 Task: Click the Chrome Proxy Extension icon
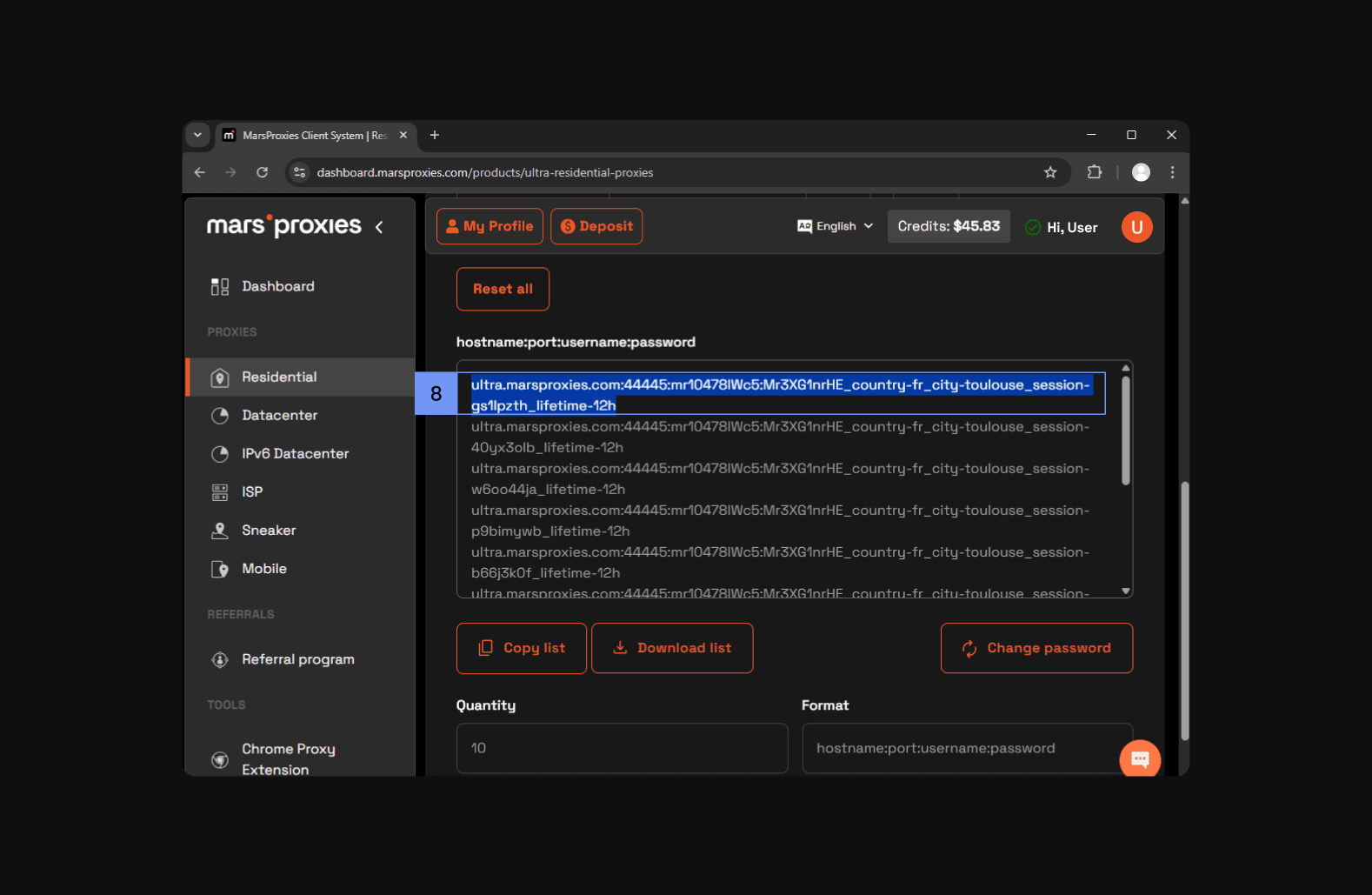[x=220, y=759]
